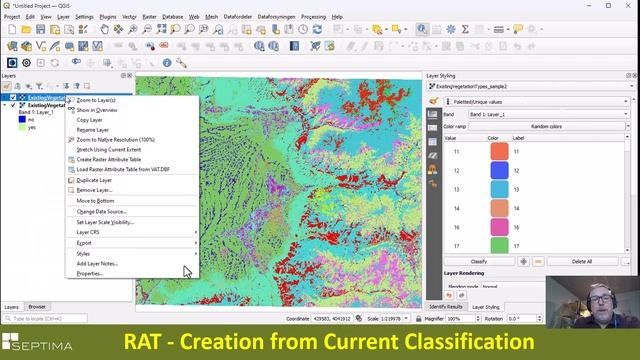The height and width of the screenshot is (360, 640).
Task: Open the Data Source Manager icon
Action: (x=12, y=46)
